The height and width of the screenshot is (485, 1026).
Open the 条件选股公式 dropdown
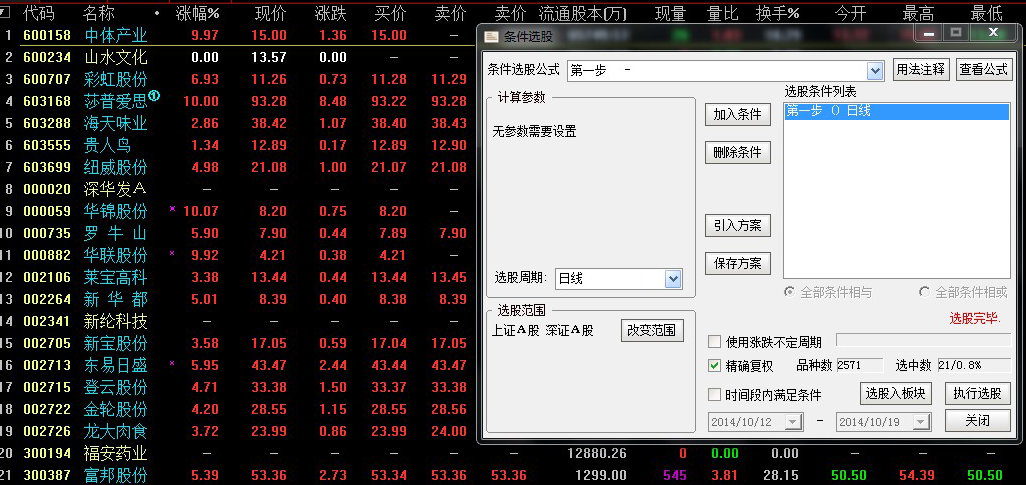(875, 70)
